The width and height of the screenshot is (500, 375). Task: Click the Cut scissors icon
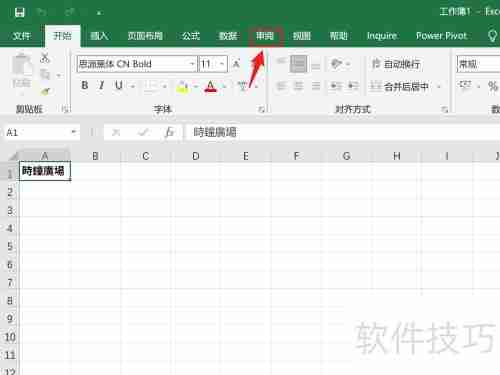[x=45, y=58]
